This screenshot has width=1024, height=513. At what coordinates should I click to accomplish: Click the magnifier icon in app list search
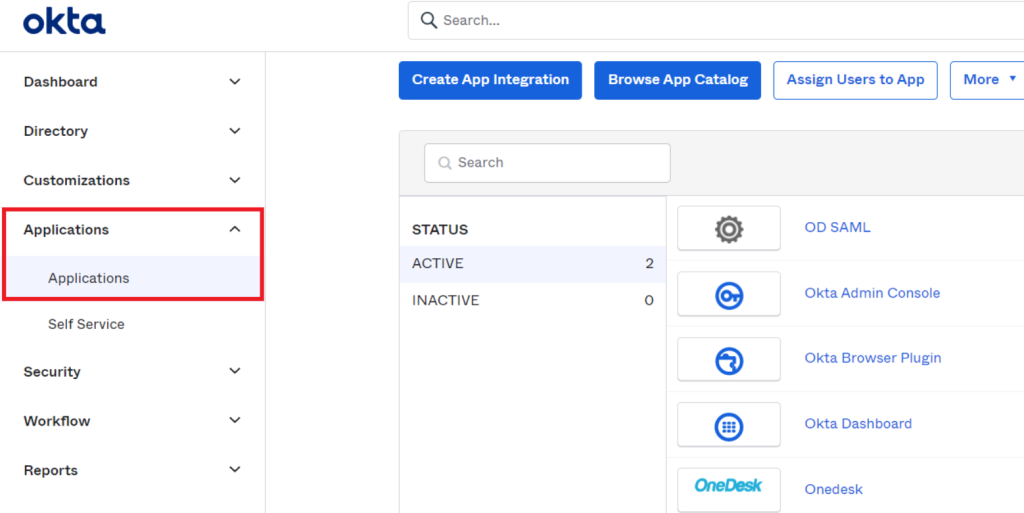(445, 163)
